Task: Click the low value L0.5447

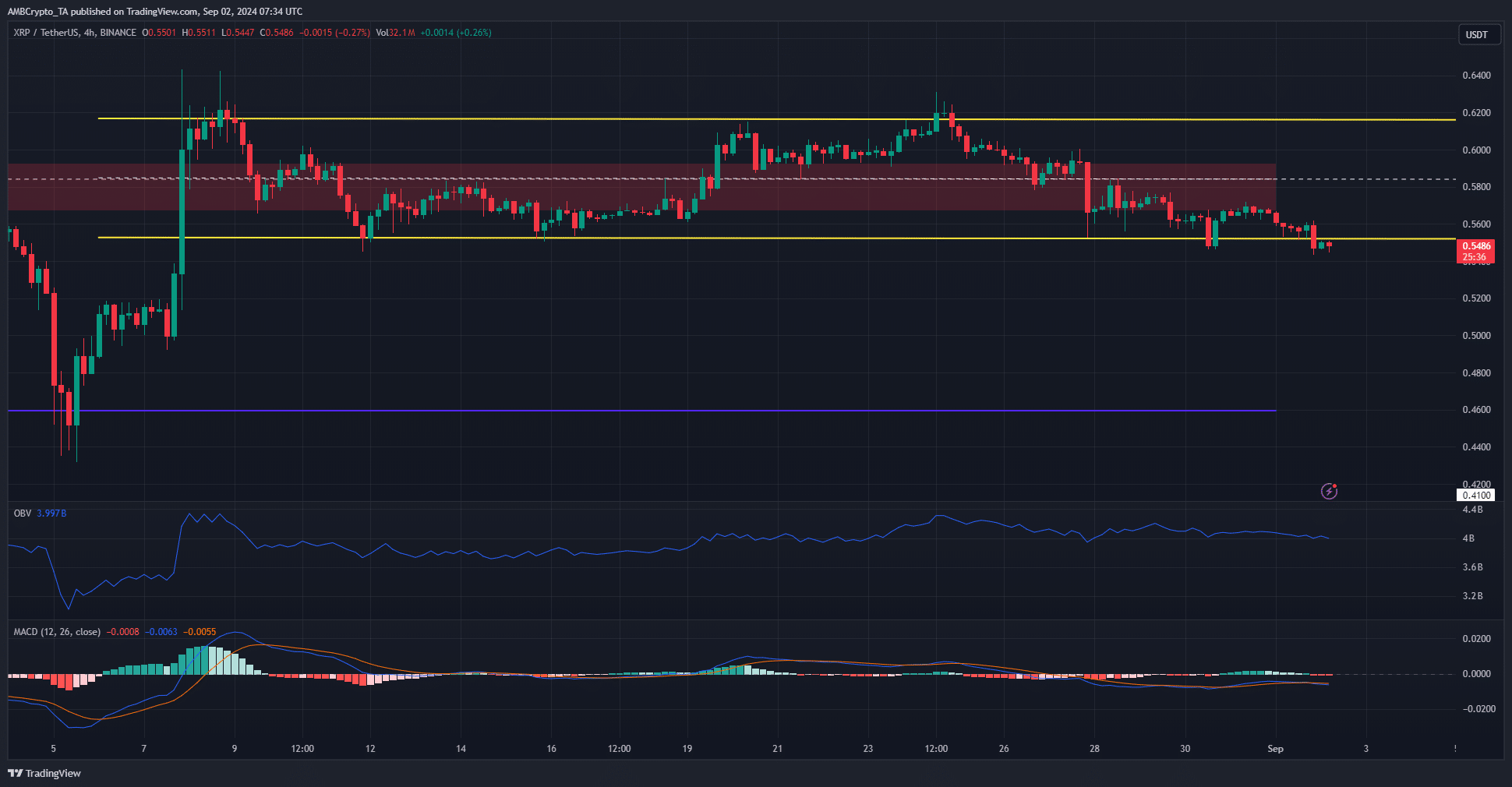Action: point(238,33)
